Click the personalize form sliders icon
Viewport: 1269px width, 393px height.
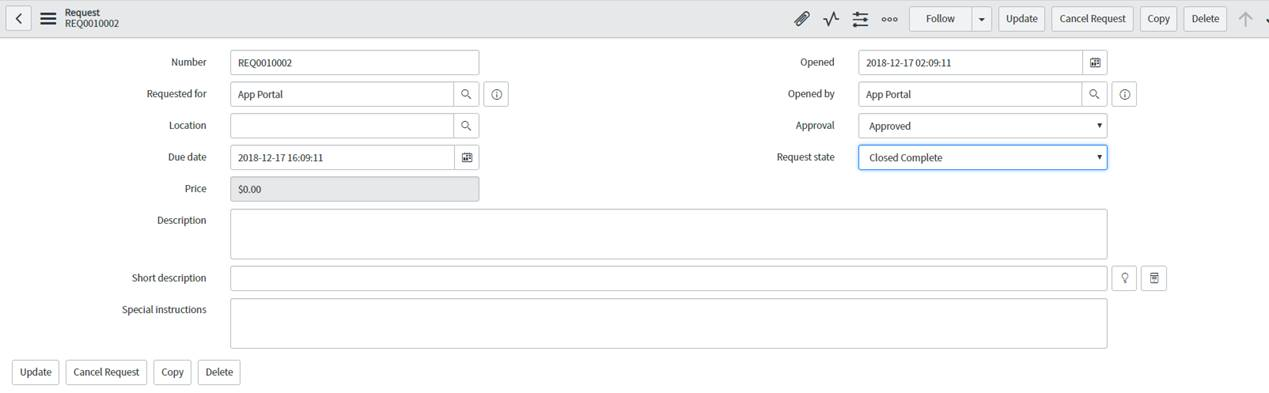[860, 18]
